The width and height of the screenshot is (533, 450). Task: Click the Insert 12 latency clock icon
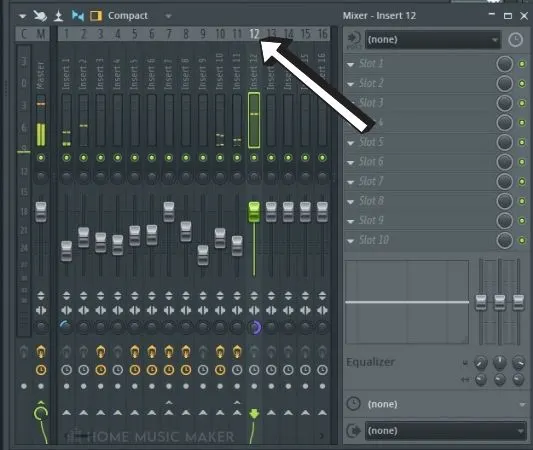click(x=254, y=370)
